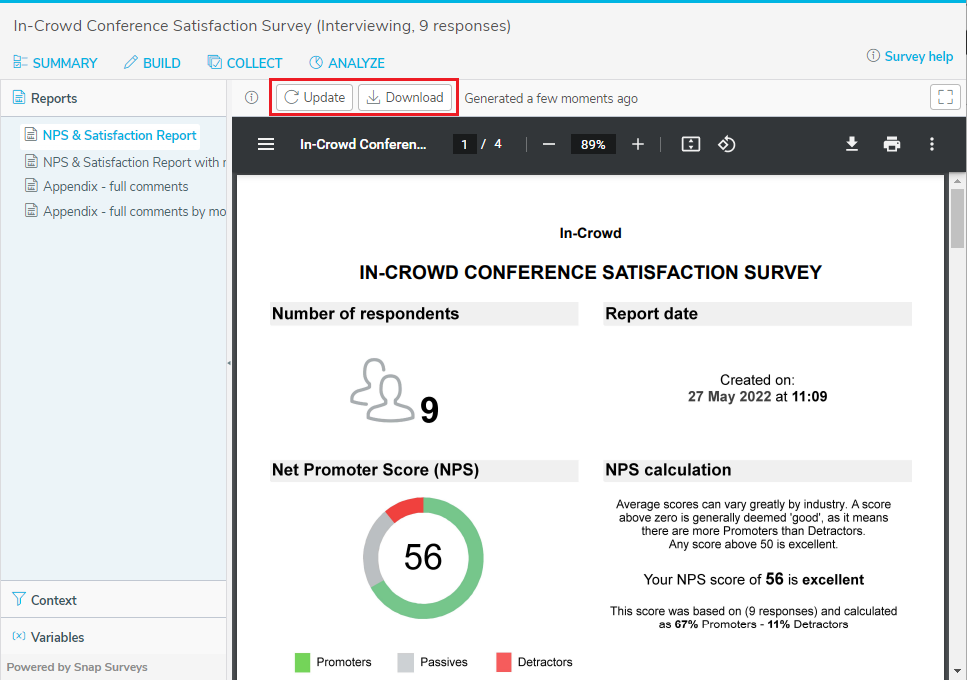Click the PDF title 'In-Crowd Conferen...'
The width and height of the screenshot is (967, 680).
click(363, 144)
